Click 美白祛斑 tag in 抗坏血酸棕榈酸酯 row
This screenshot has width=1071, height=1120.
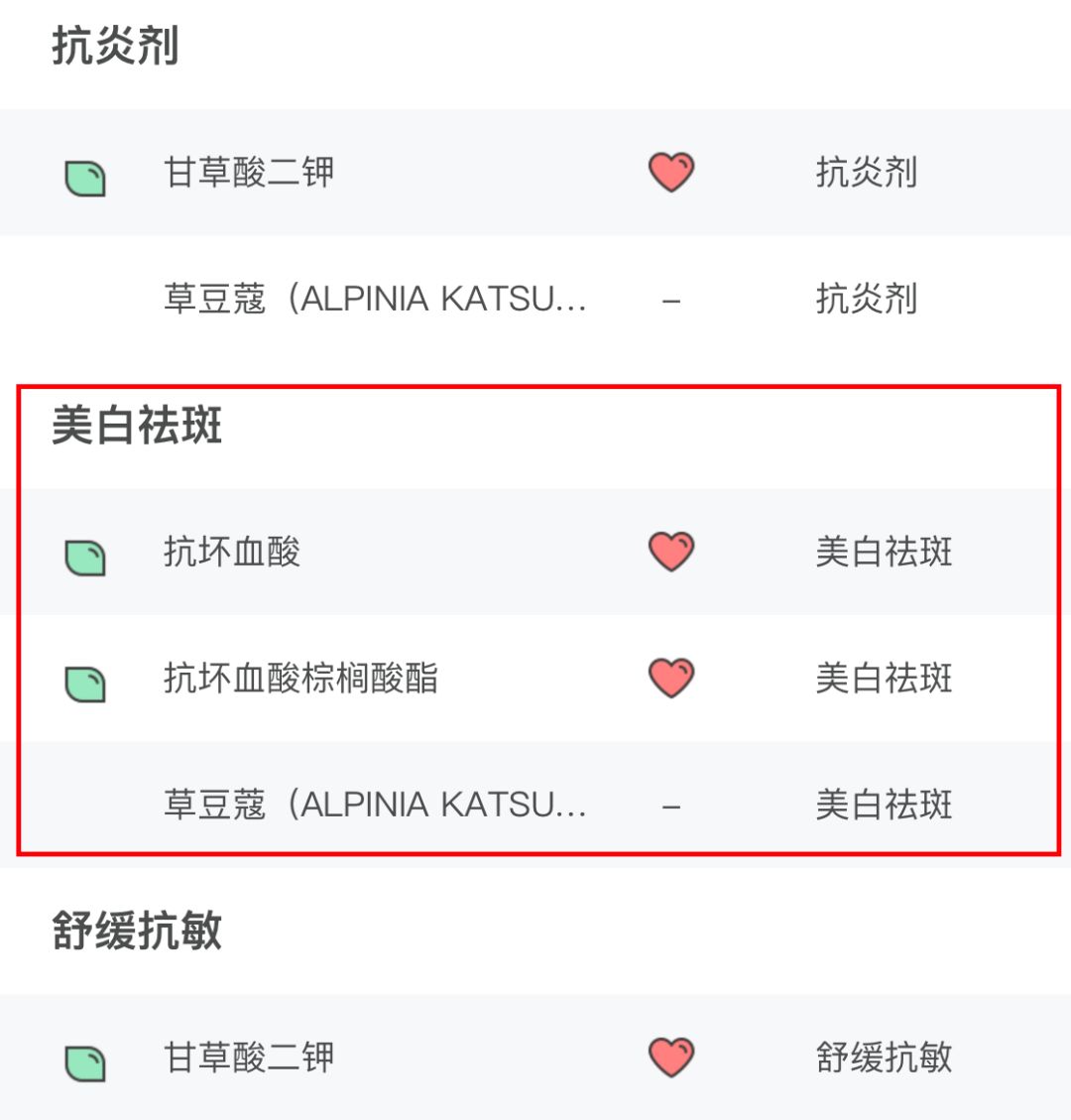[x=884, y=679]
